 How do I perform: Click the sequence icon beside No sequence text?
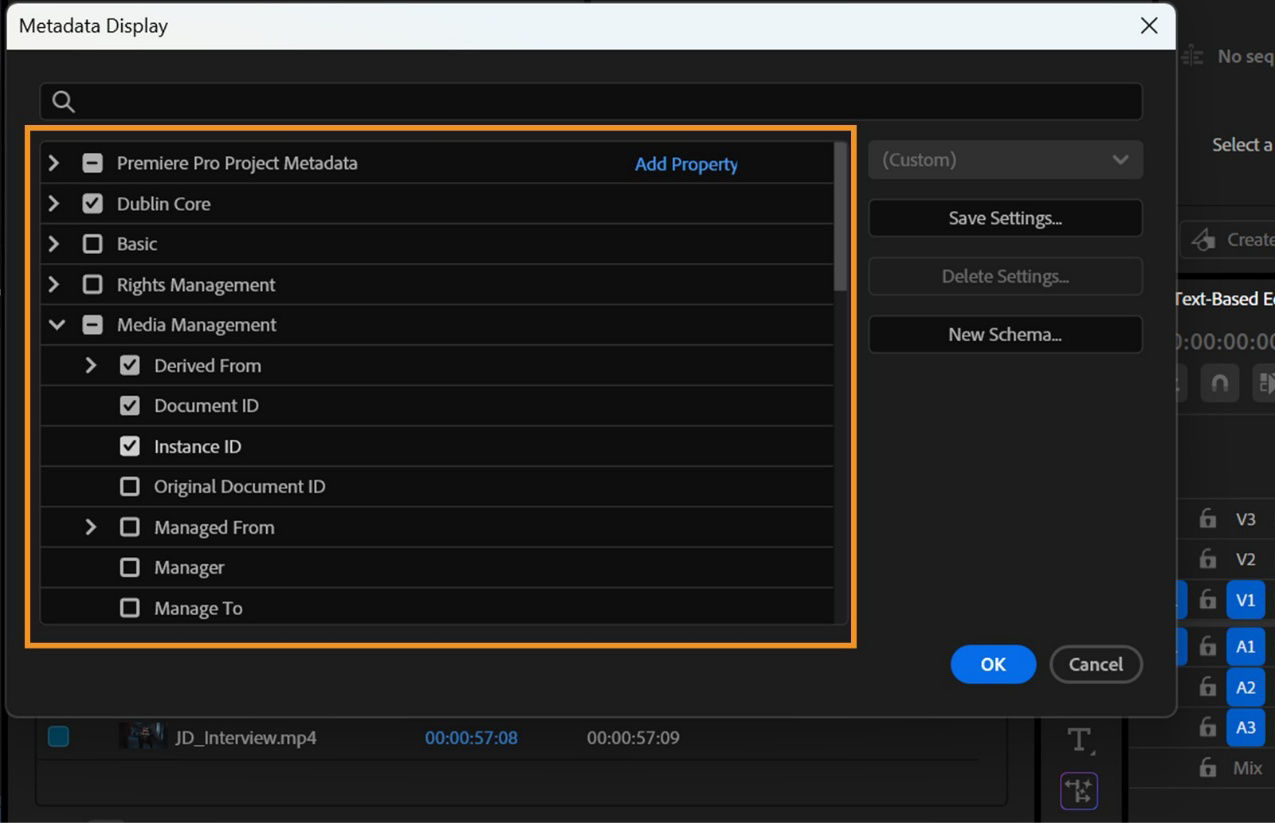tap(1190, 56)
